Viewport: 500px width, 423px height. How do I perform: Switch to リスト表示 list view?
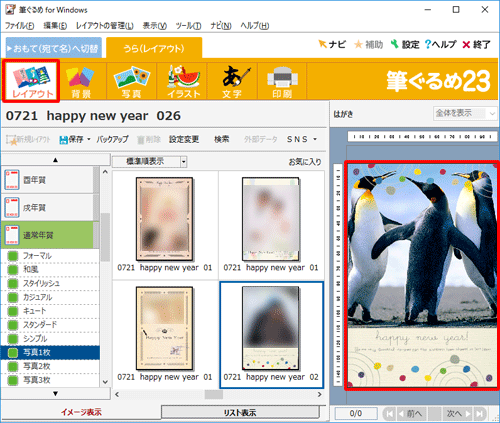[240, 413]
